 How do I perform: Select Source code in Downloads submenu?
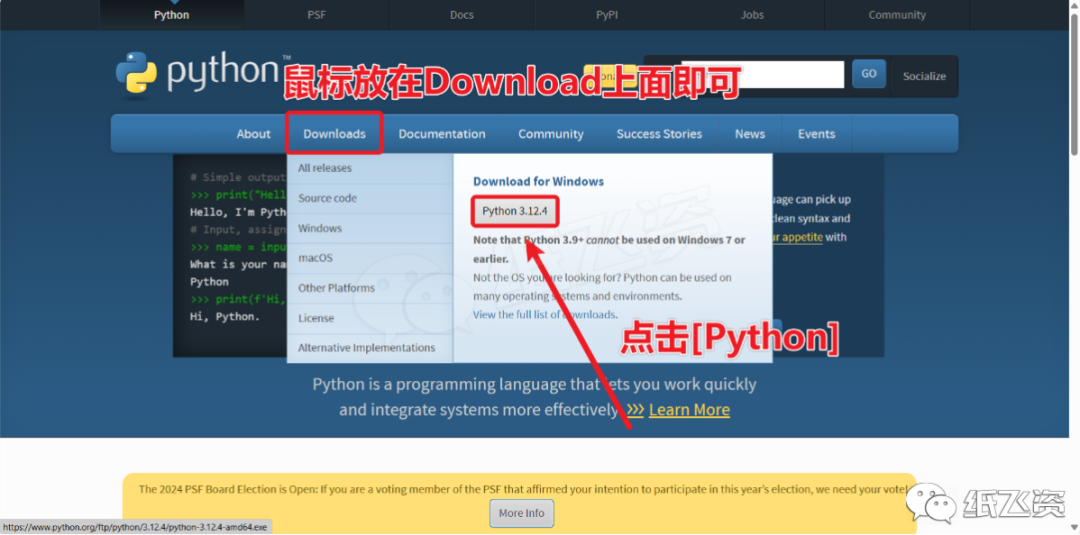(x=370, y=198)
